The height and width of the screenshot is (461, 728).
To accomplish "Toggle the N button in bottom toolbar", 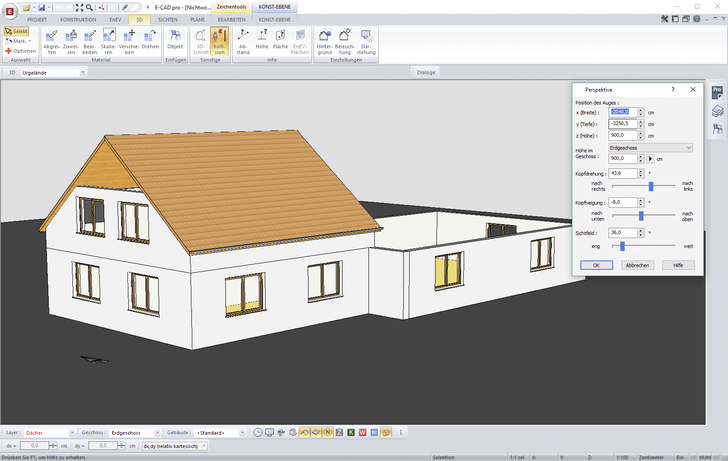I will [327, 432].
